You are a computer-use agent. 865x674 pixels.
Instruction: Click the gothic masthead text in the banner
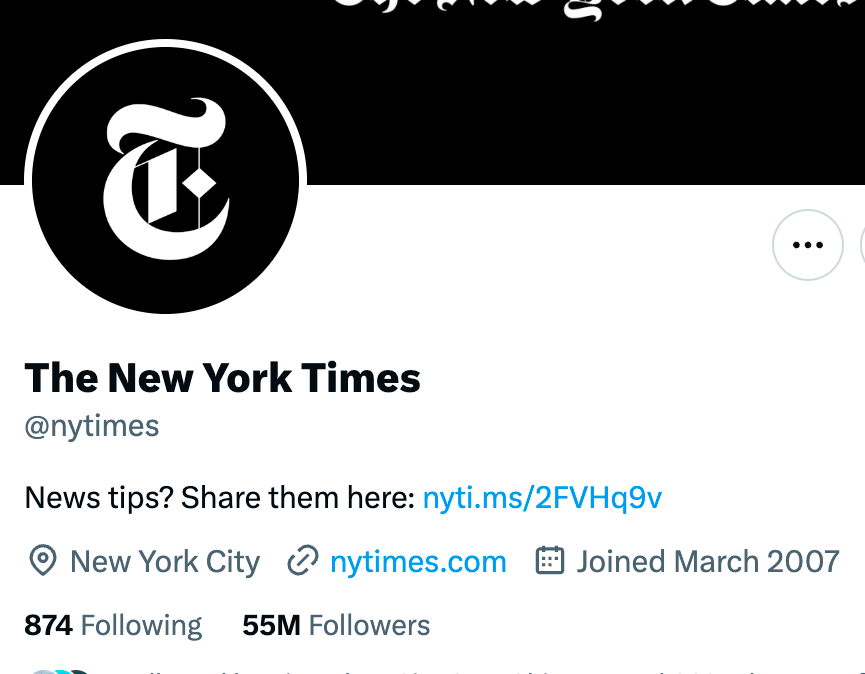click(598, 10)
